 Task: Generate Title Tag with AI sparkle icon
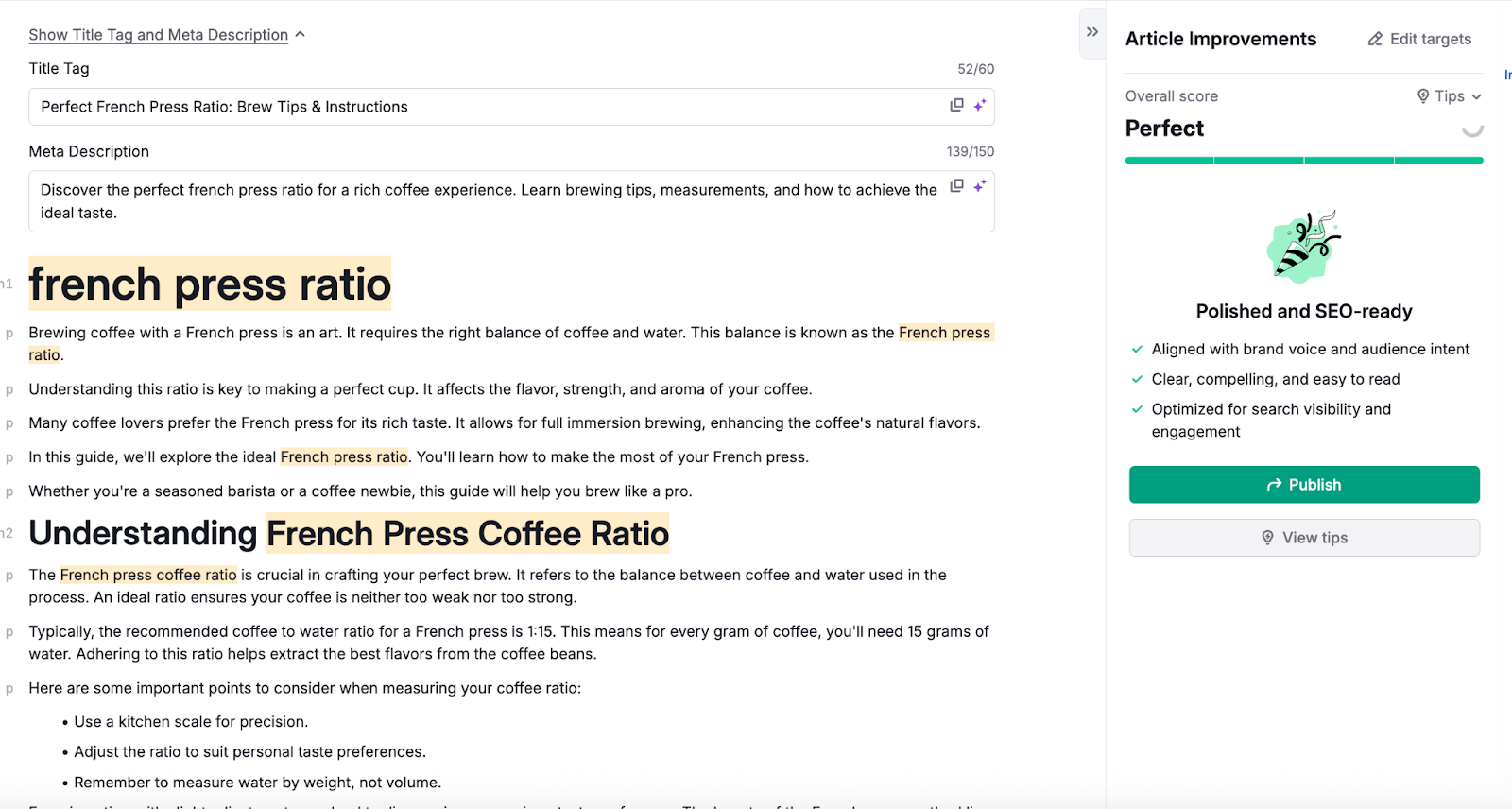pyautogui.click(x=980, y=105)
